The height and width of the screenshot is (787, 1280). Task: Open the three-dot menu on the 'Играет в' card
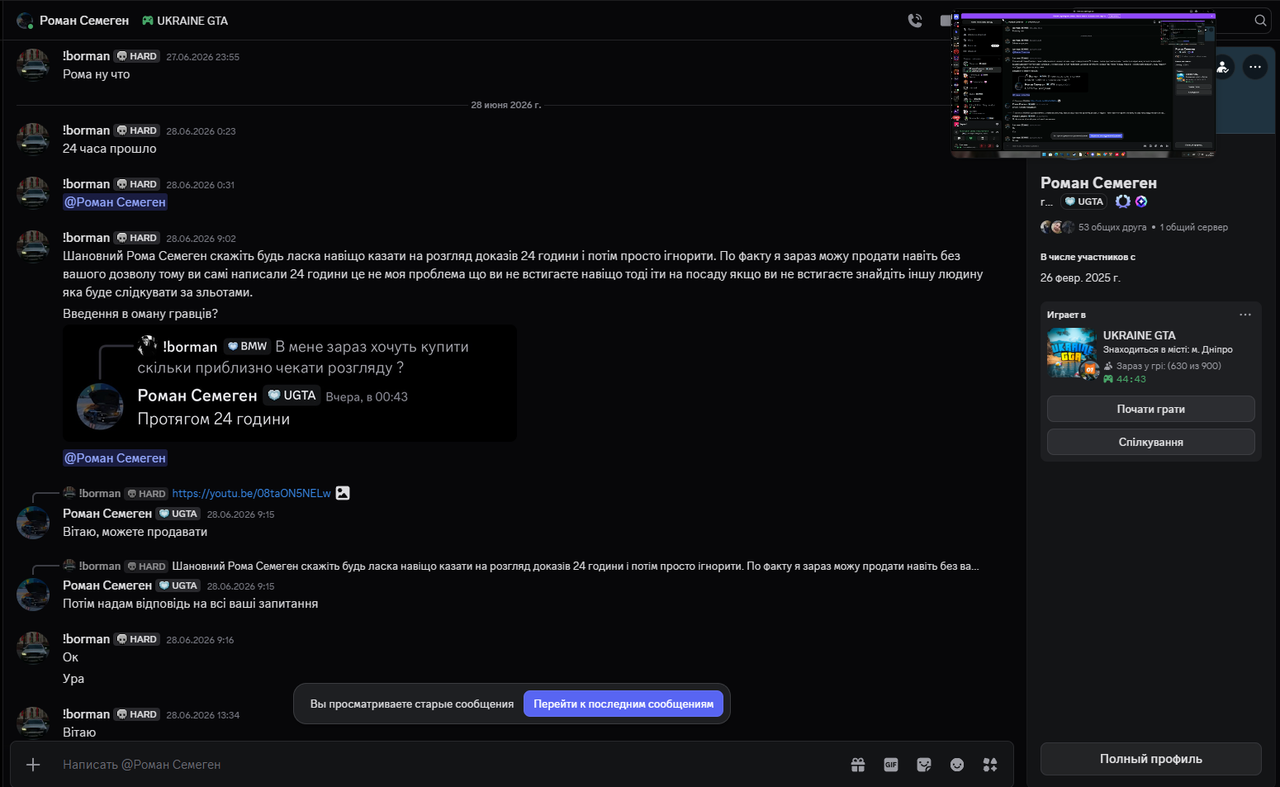coord(1245,314)
